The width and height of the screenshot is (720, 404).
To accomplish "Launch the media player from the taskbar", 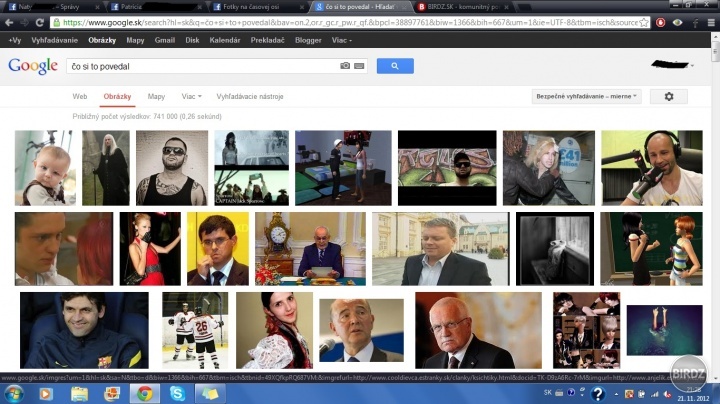I will [x=45, y=394].
